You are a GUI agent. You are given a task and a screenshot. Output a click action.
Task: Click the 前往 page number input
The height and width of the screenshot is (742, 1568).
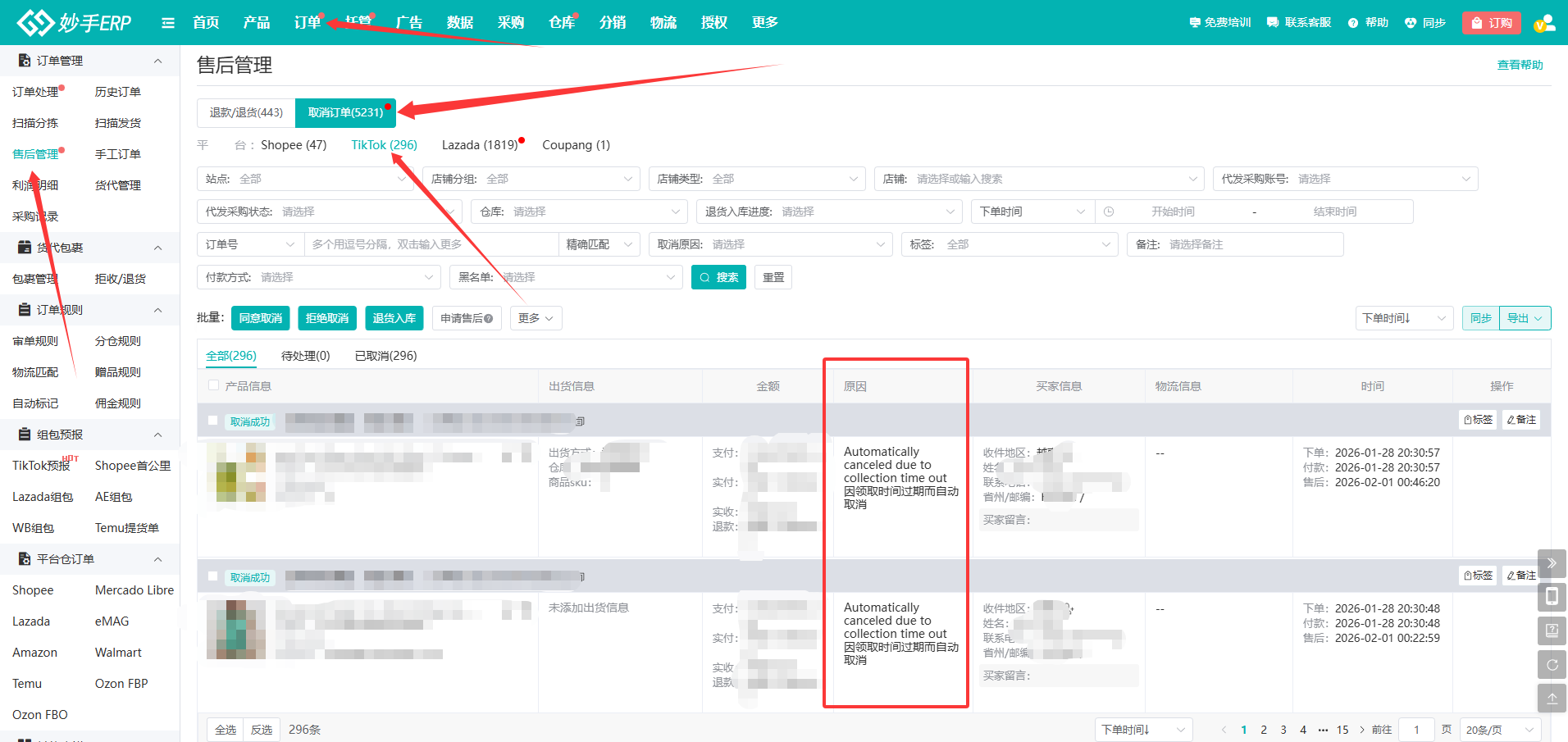pyautogui.click(x=1416, y=730)
